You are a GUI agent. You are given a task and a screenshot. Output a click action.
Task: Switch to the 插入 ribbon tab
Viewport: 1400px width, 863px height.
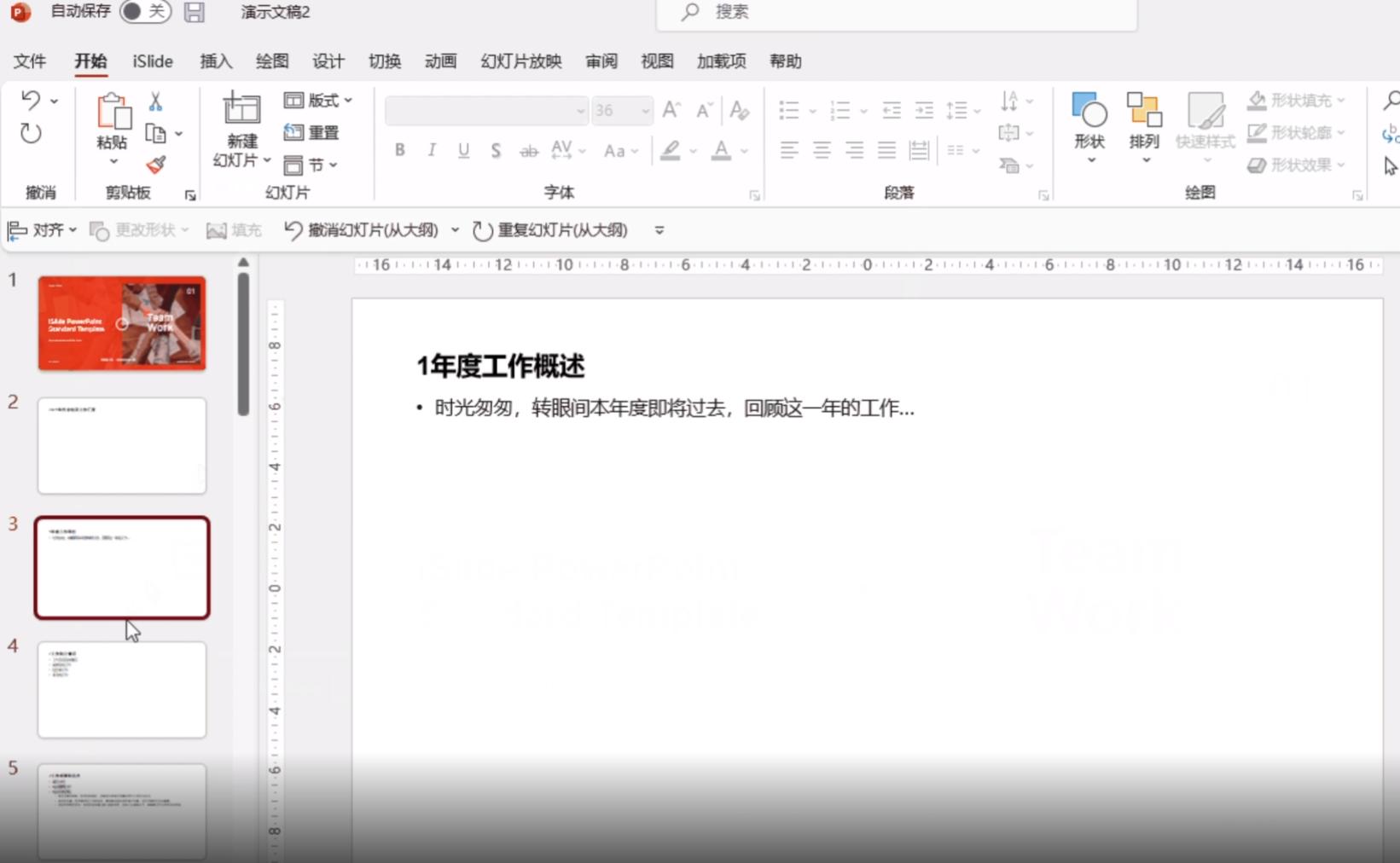point(215,61)
